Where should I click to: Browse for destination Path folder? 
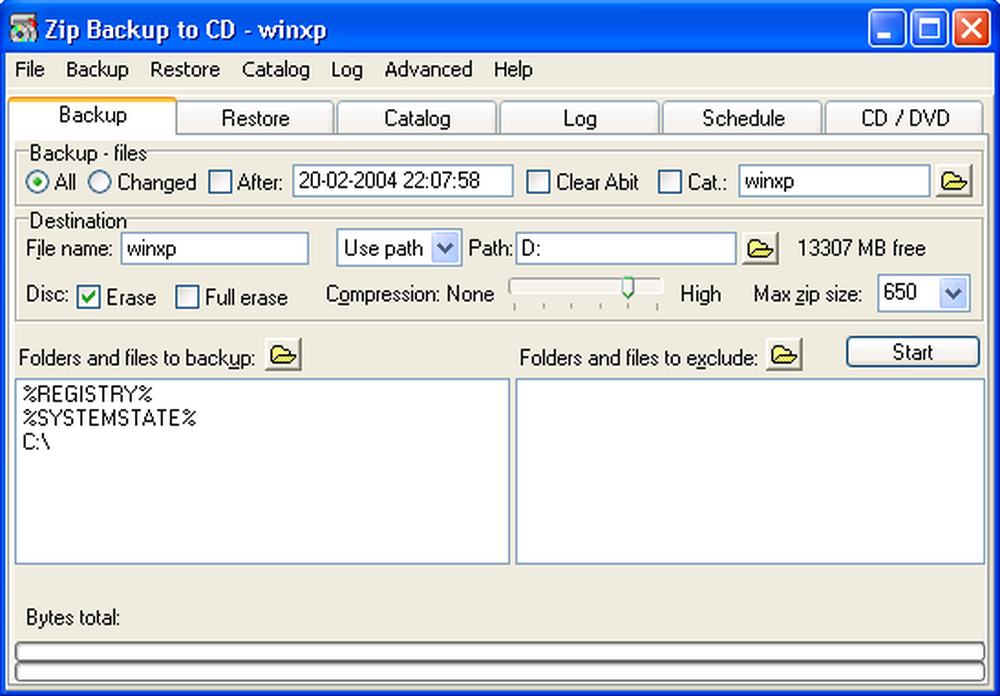tap(760, 248)
